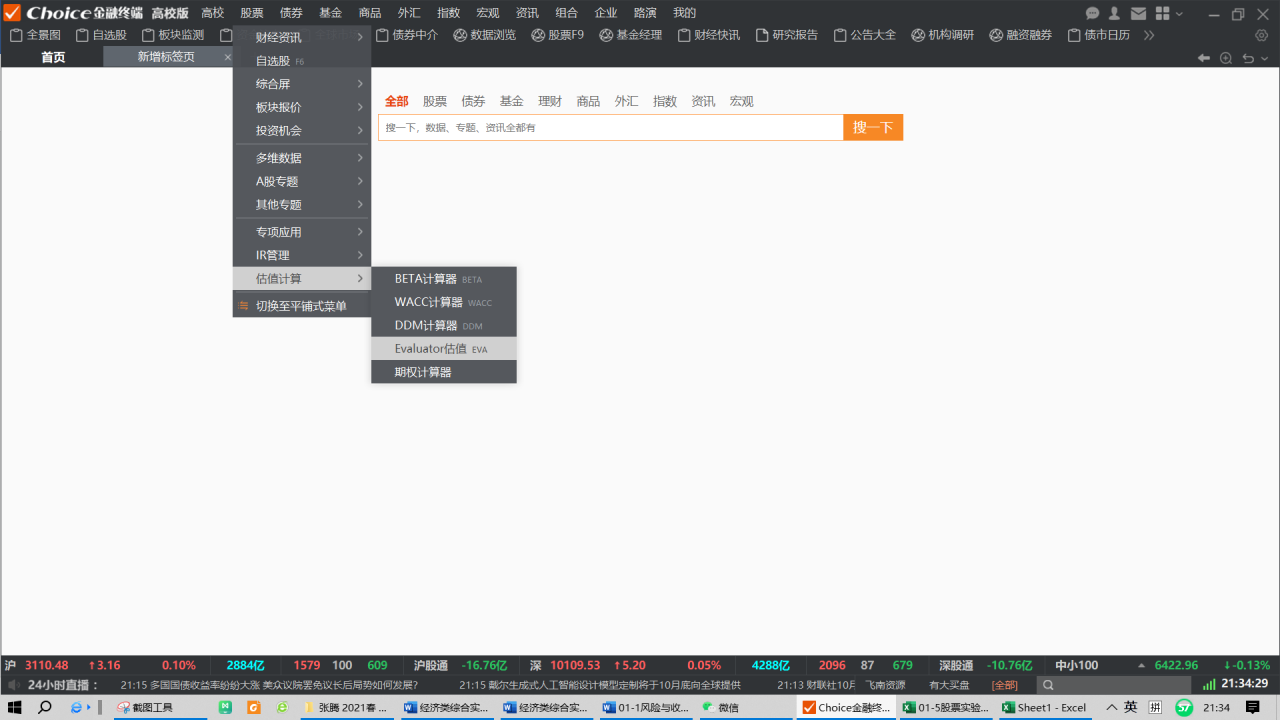Open the 基金 menu
The width and height of the screenshot is (1280, 720).
point(330,13)
